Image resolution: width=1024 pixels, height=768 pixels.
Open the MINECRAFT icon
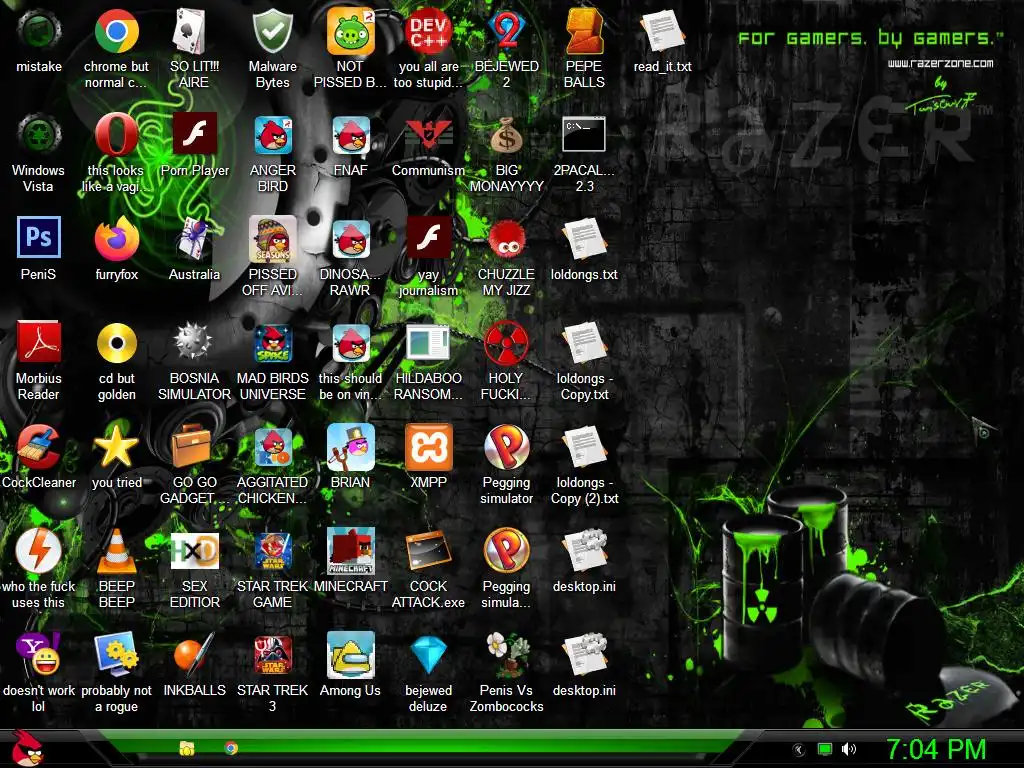click(x=351, y=551)
